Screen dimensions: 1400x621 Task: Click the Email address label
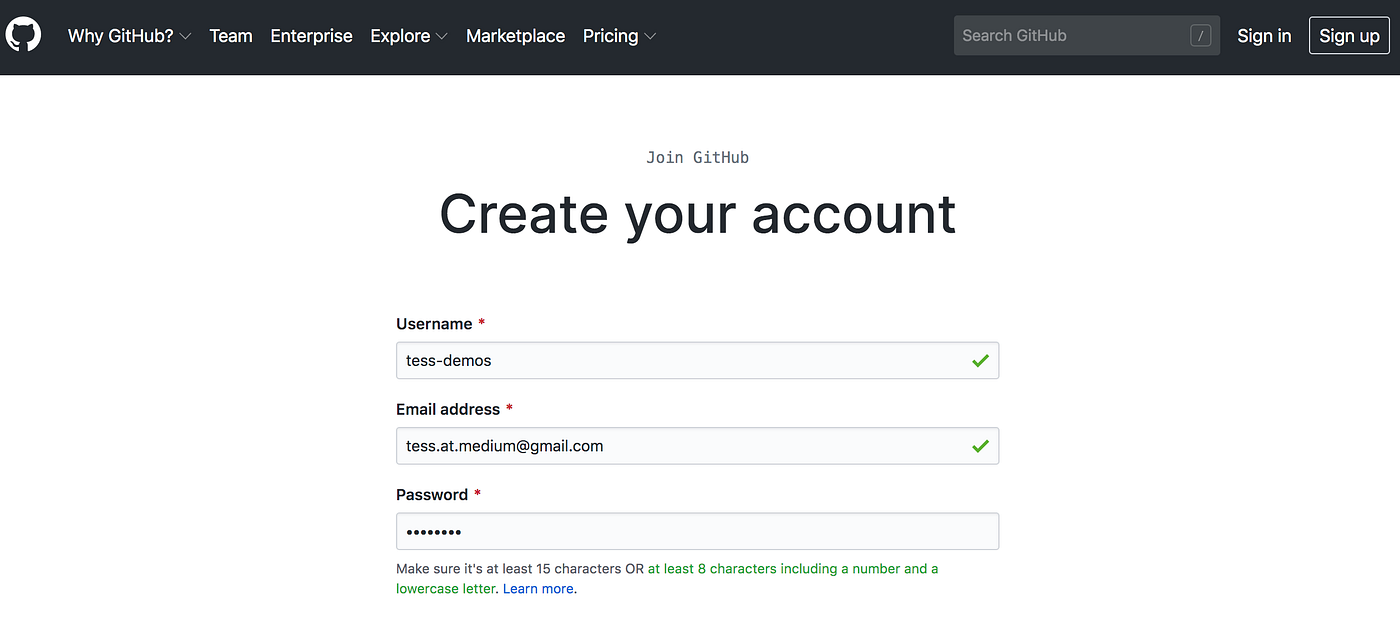448,409
